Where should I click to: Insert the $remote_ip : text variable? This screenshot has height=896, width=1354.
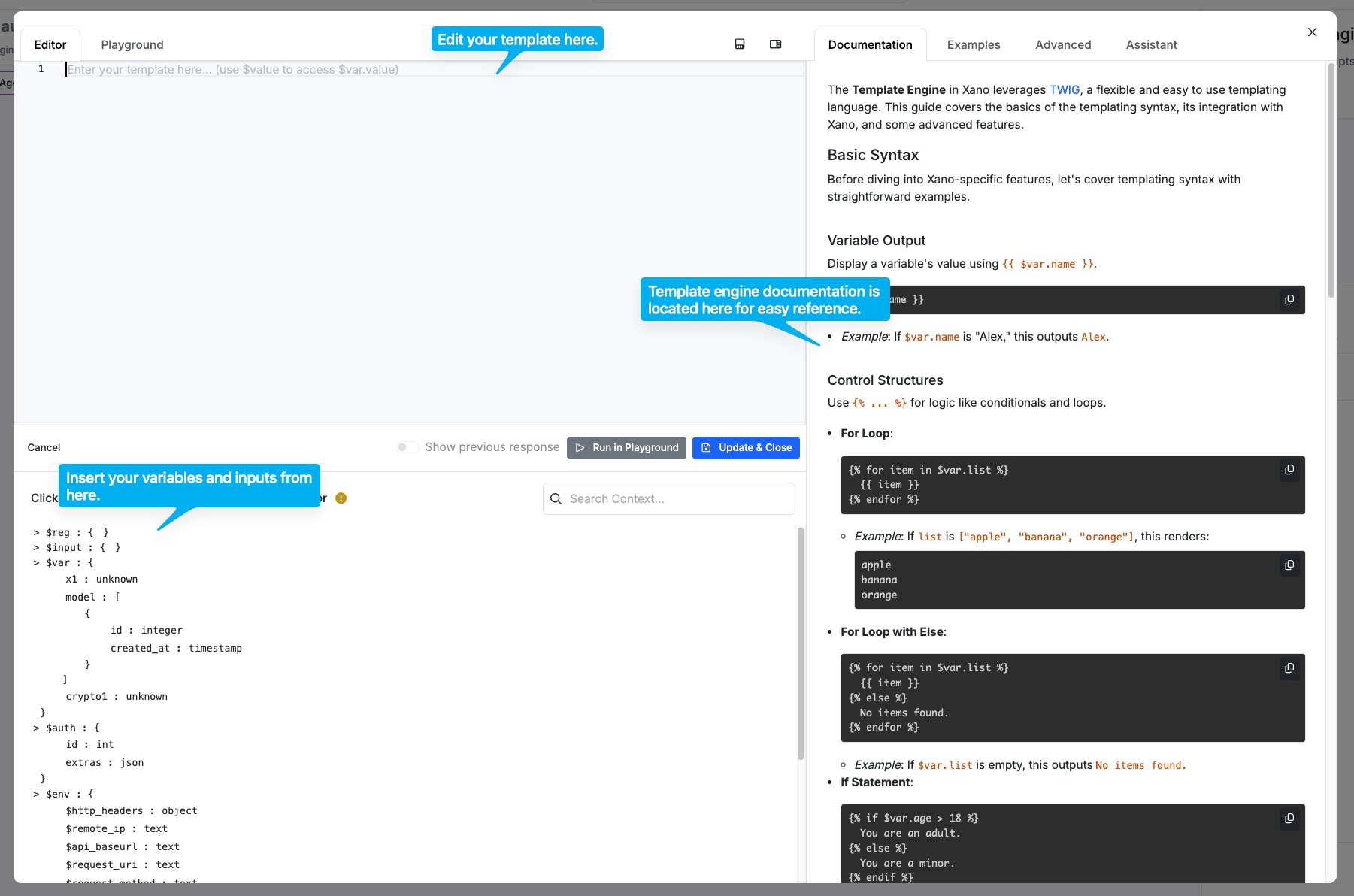[117, 828]
